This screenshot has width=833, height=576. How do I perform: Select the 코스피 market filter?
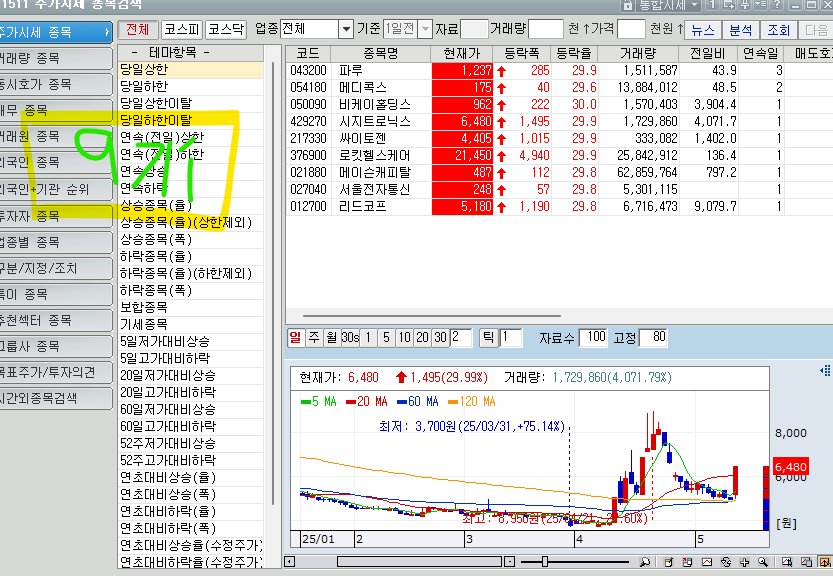tap(182, 29)
